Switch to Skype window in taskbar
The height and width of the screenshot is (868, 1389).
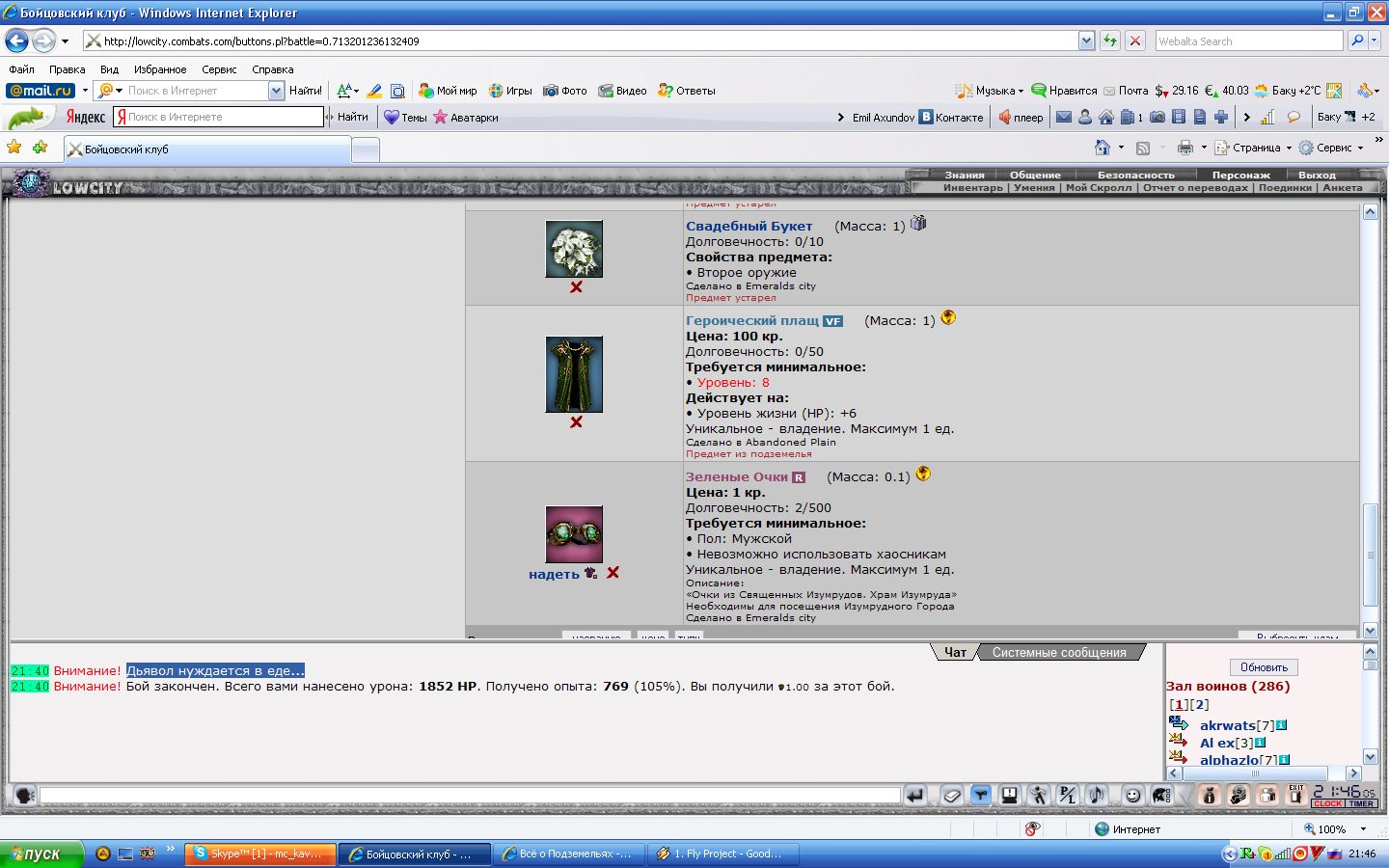coord(260,854)
